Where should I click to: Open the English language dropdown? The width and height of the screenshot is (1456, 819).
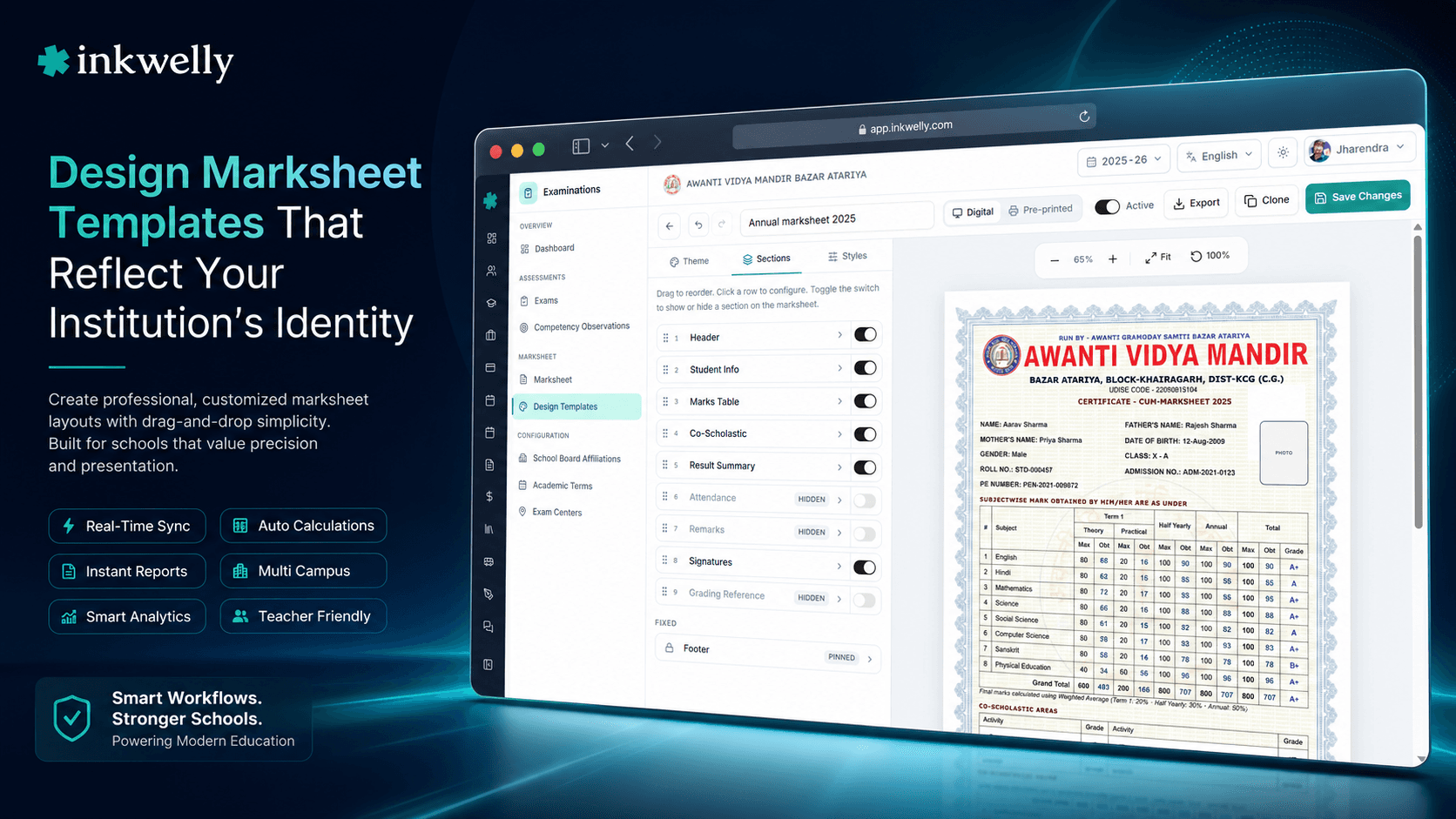[1219, 156]
